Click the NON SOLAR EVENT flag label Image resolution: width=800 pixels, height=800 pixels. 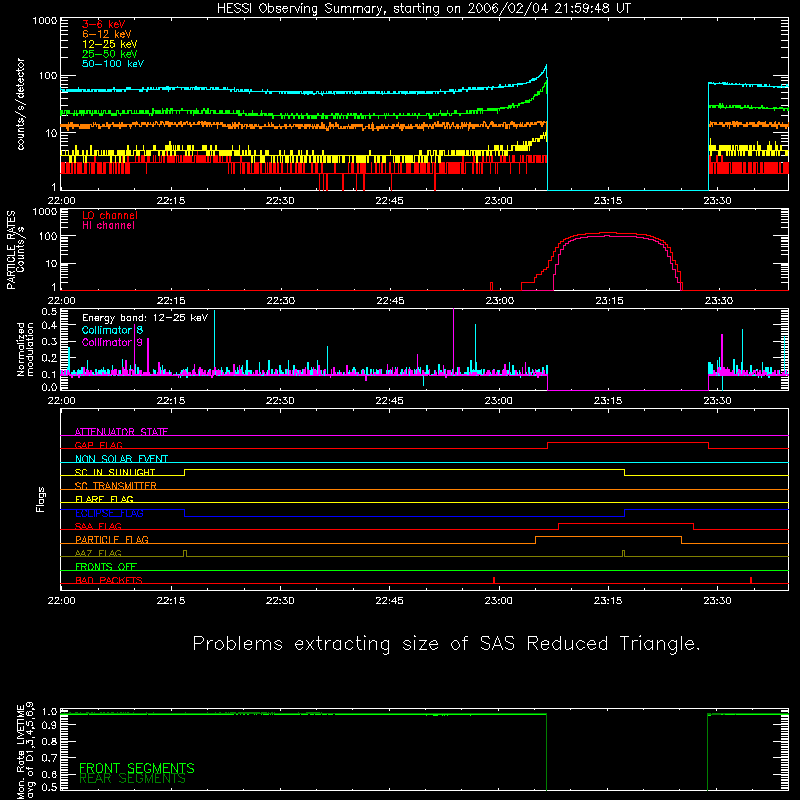pos(121,459)
